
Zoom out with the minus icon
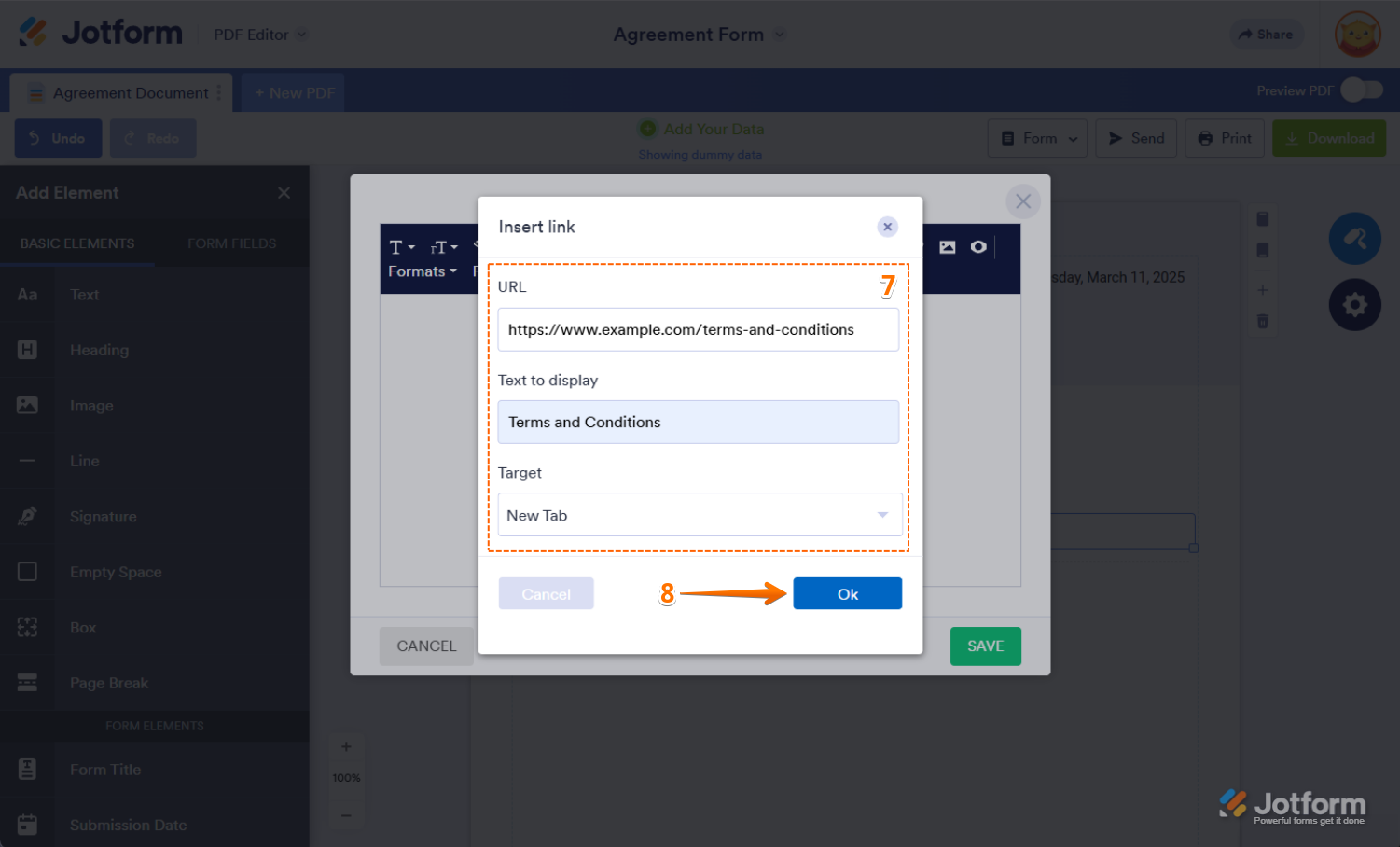346,814
